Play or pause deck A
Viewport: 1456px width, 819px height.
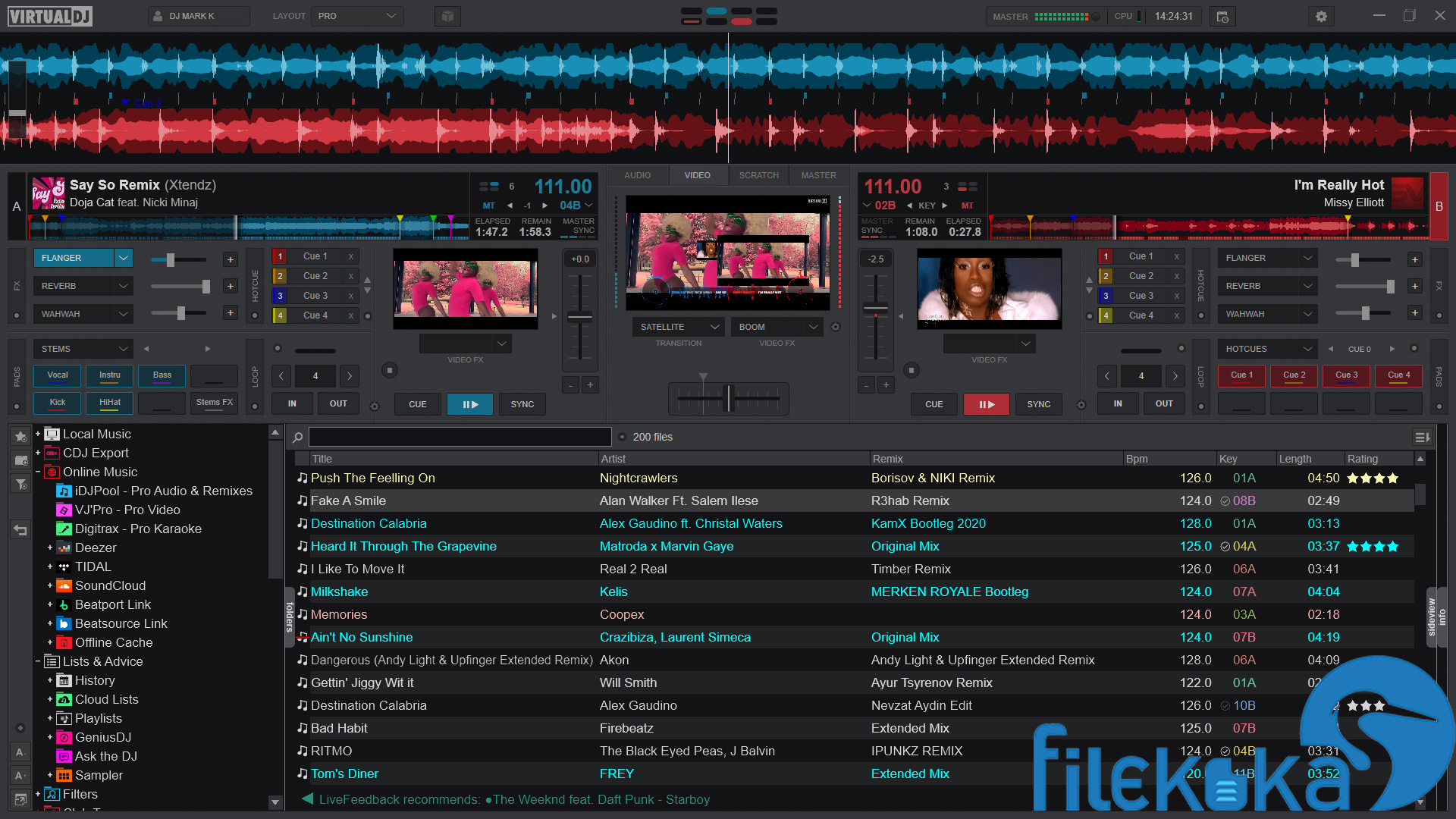tap(470, 404)
